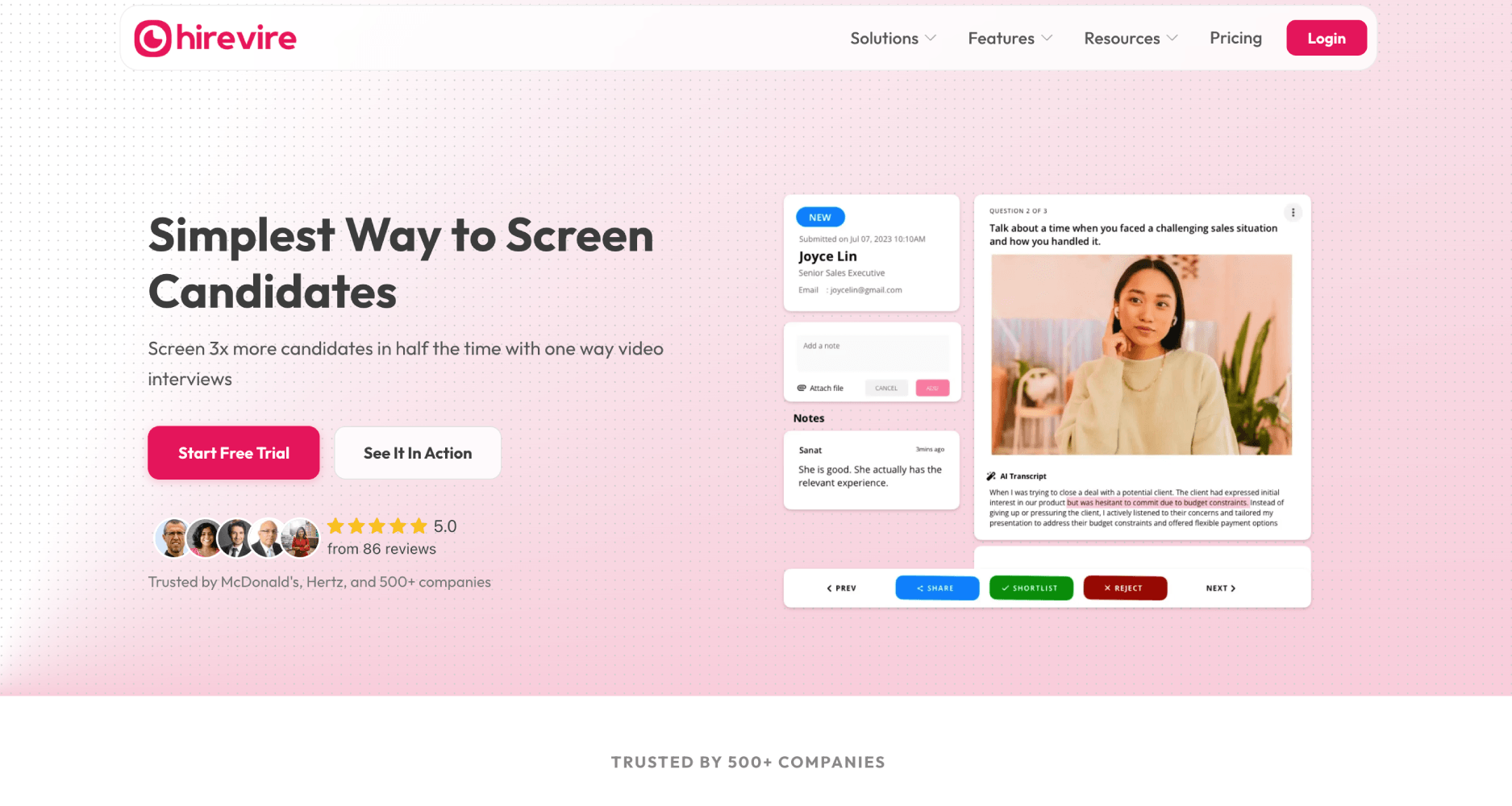Click the hirevire logo

coord(215,38)
